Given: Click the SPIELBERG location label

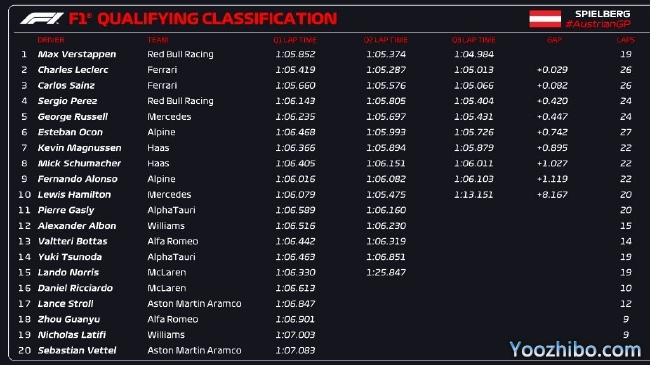Looking at the screenshot, I should point(603,14).
